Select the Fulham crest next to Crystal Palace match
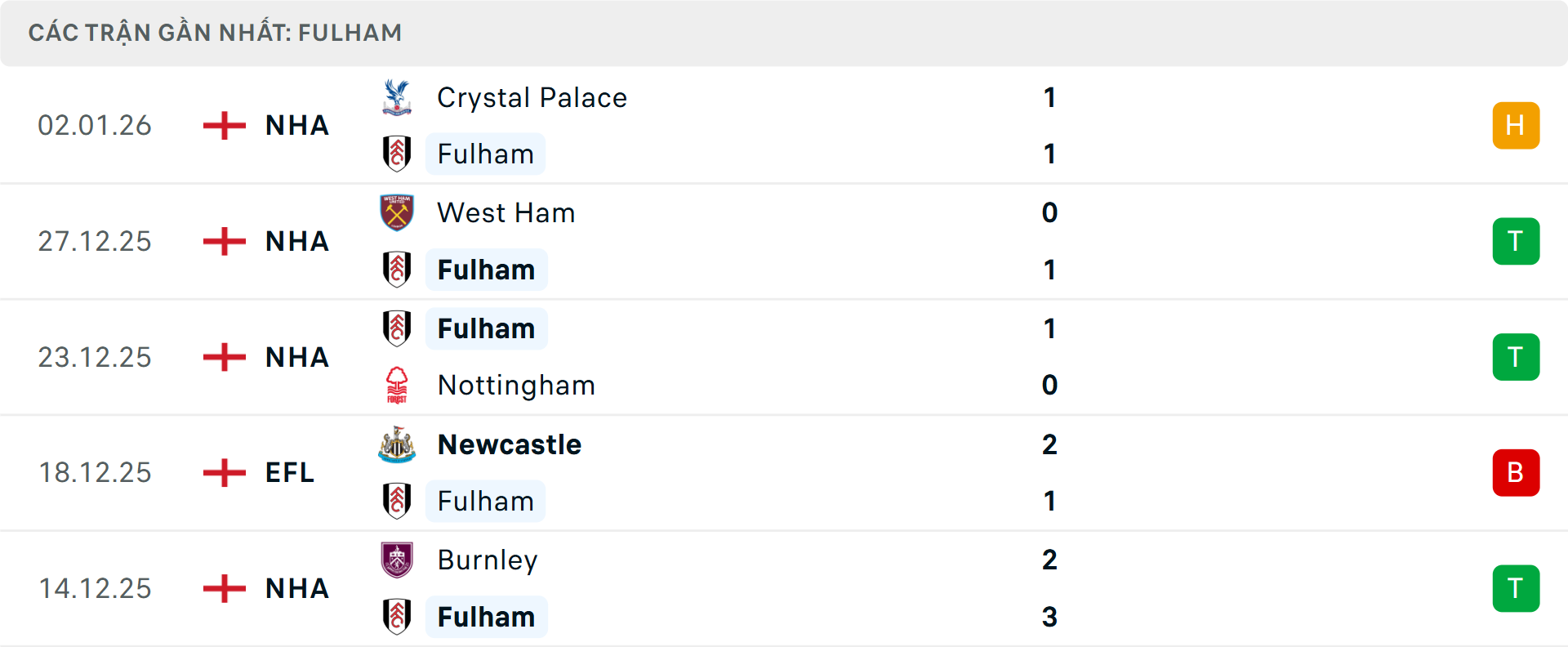This screenshot has height=647, width=1568. (x=398, y=154)
